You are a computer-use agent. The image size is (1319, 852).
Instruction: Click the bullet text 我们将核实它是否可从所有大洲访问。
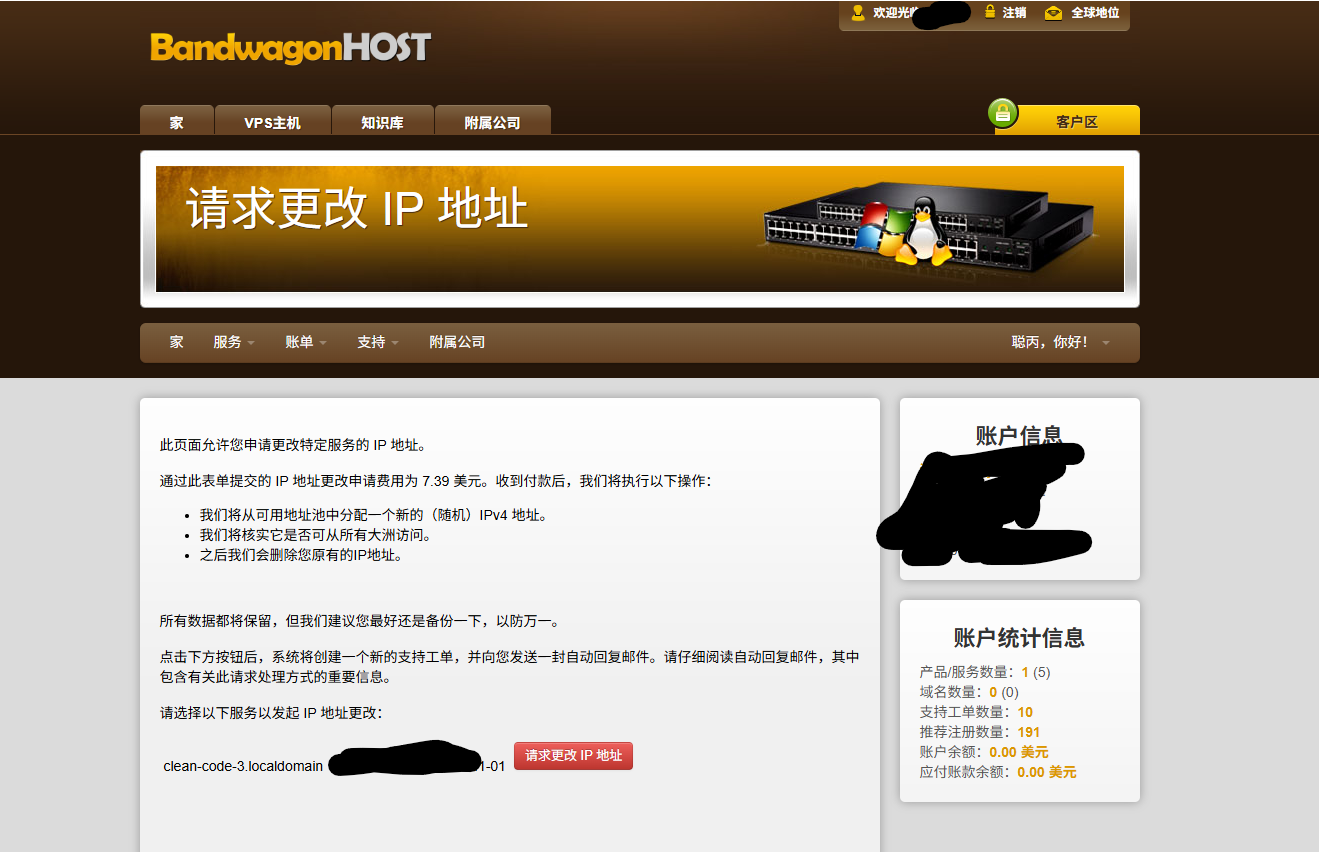coord(316,535)
